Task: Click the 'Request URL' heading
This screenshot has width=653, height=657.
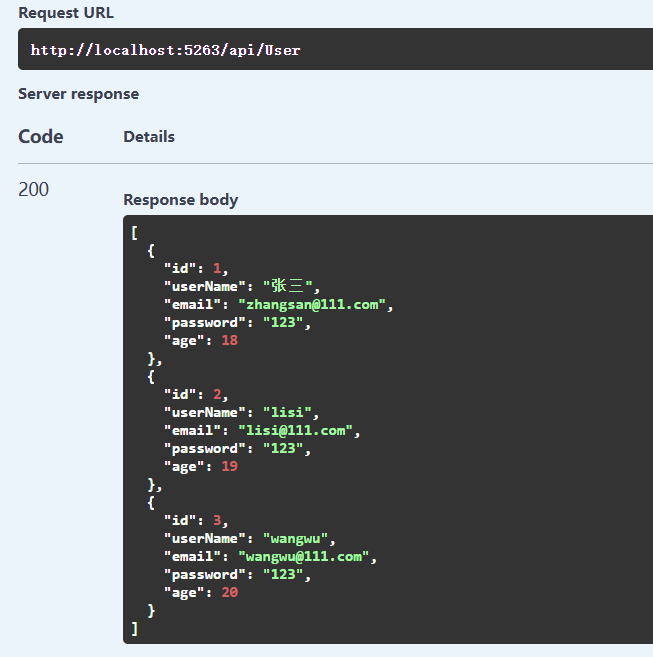Action: [66, 13]
